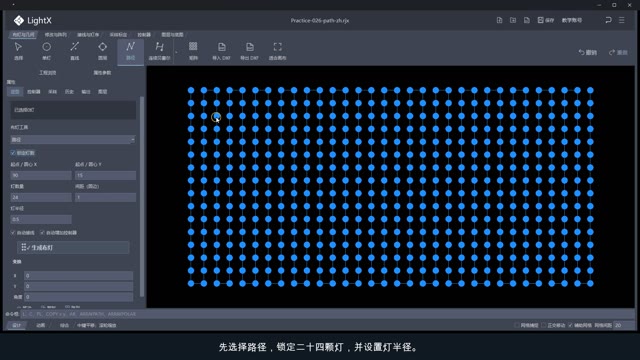Click the save-as document icon

527,20
